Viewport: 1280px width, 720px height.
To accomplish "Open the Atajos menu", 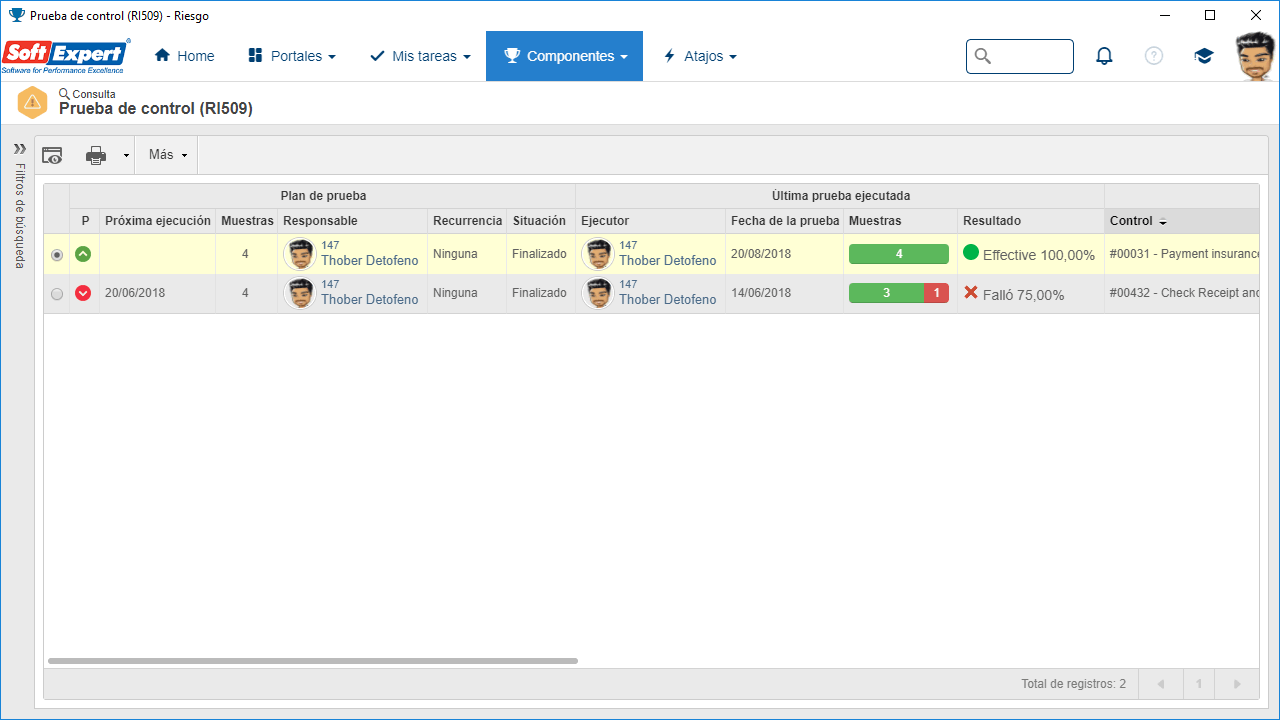I will click(x=700, y=56).
